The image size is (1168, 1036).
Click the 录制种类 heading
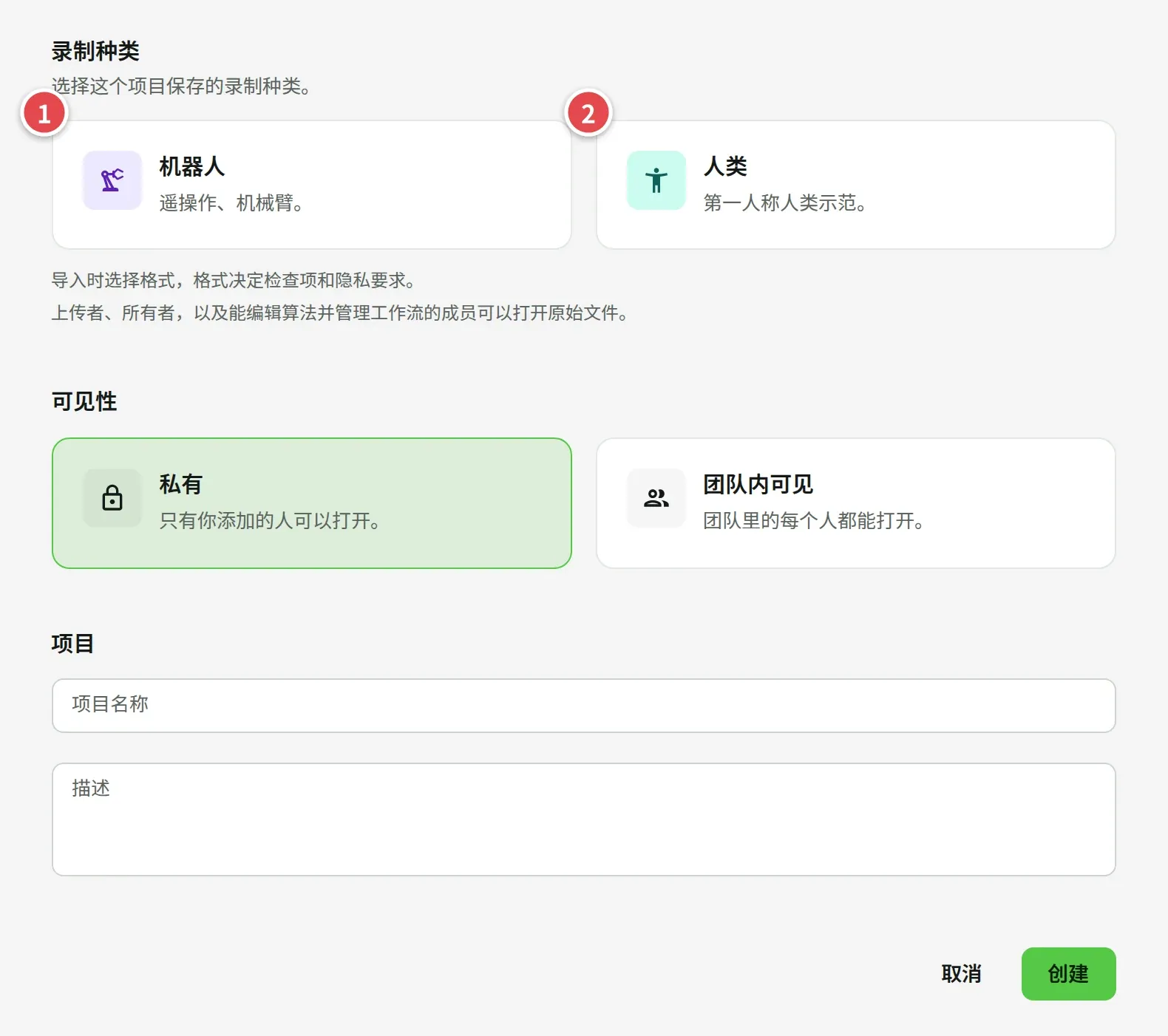click(x=95, y=51)
